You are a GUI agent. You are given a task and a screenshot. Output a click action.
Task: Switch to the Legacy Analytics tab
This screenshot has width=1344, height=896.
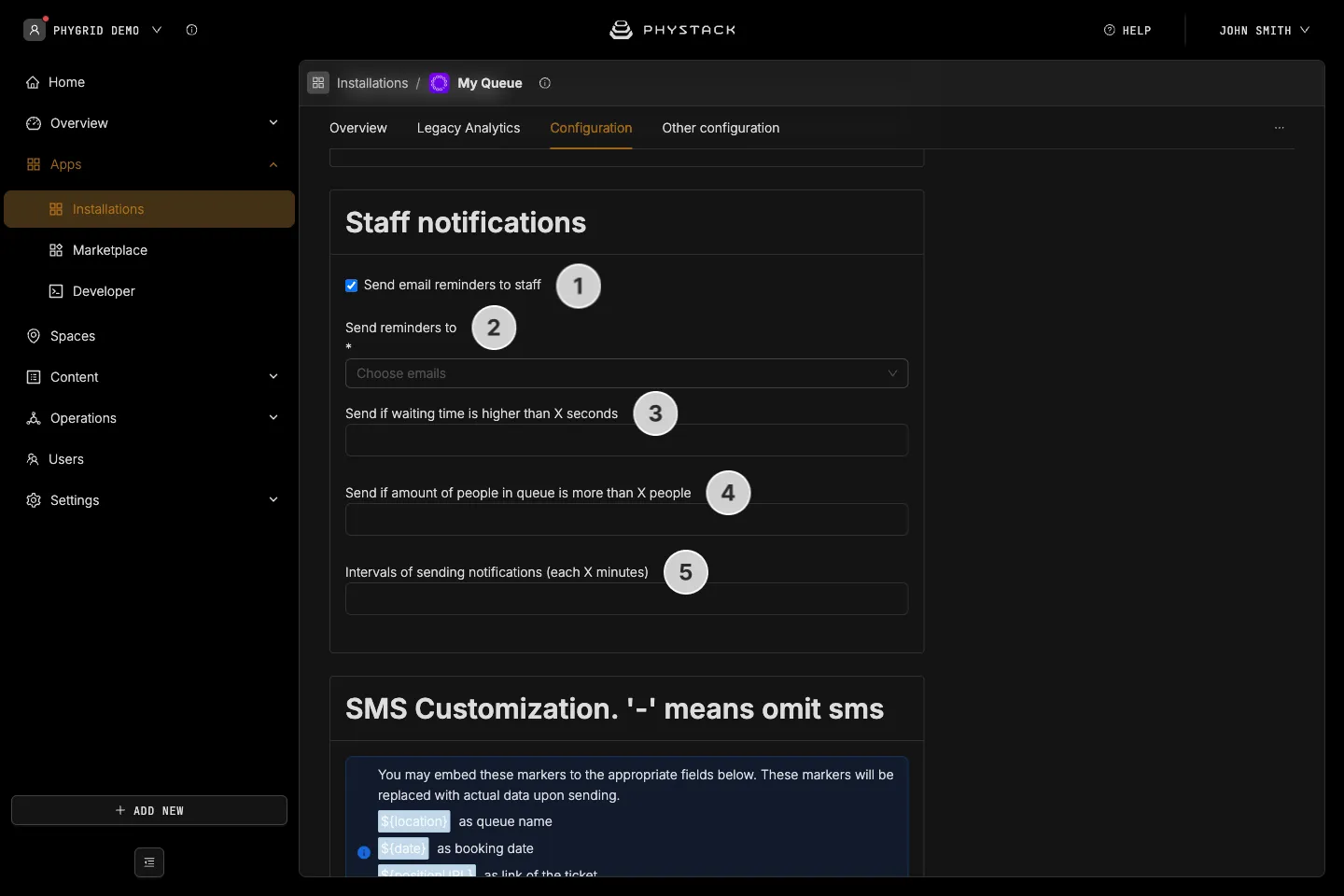(469, 128)
